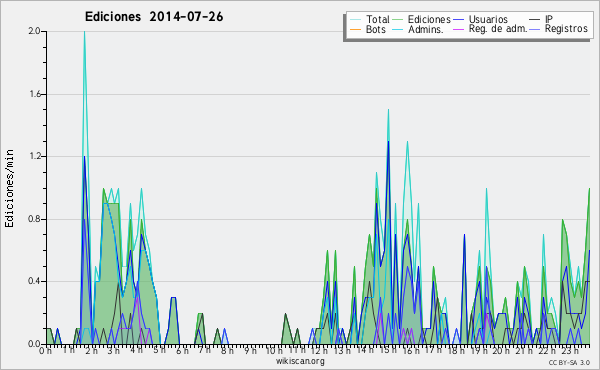
Task: Select the Total legend label
Action: click(x=377, y=19)
